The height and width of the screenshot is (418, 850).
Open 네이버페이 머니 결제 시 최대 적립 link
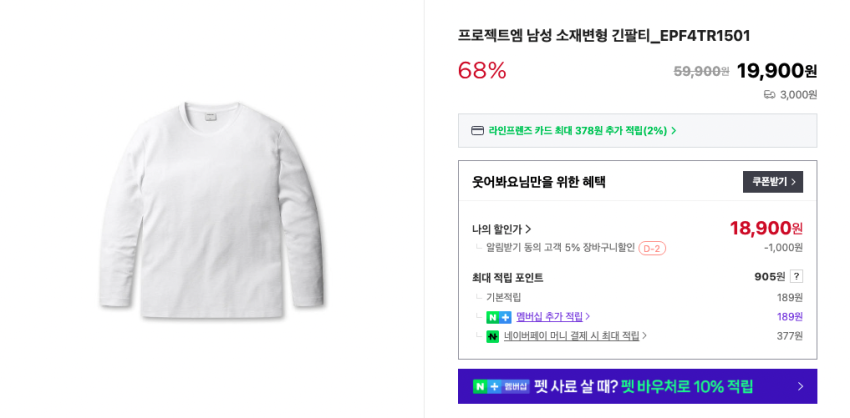pyautogui.click(x=571, y=336)
